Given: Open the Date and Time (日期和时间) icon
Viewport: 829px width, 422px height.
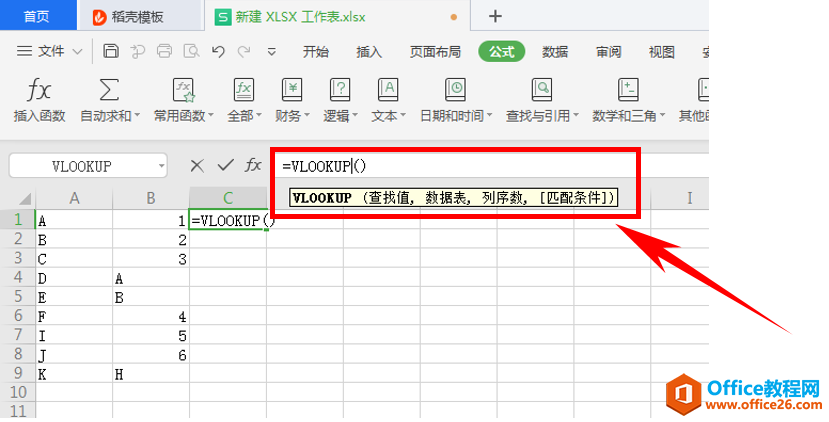Looking at the screenshot, I should click(455, 90).
